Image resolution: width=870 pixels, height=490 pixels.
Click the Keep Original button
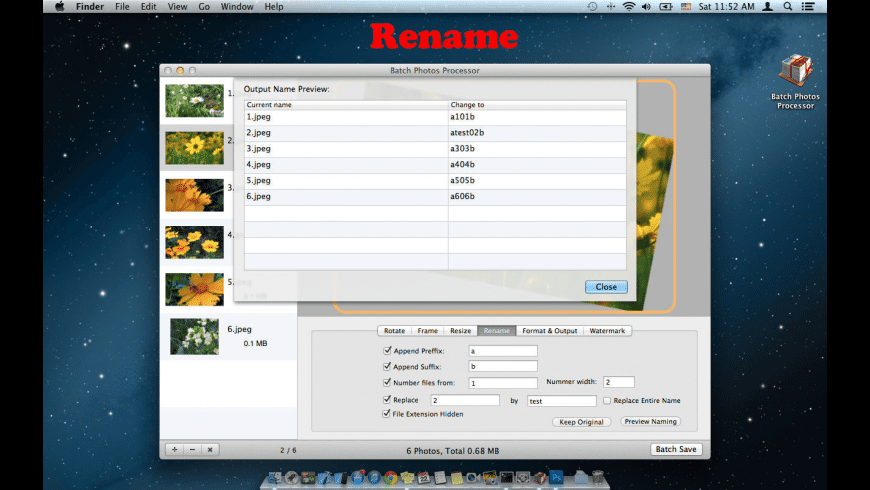[x=581, y=422]
